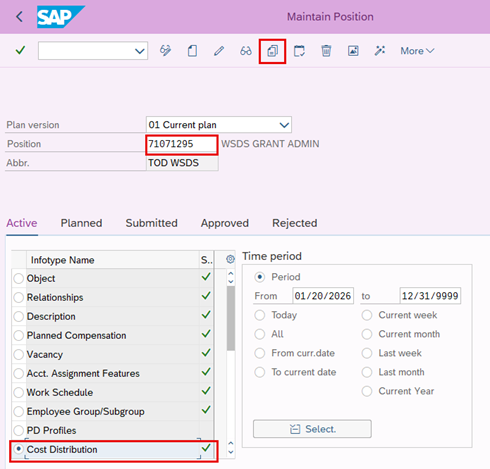The width and height of the screenshot is (490, 469).
Task: Click the infotype list scrollbar thumb
Action: [231, 318]
